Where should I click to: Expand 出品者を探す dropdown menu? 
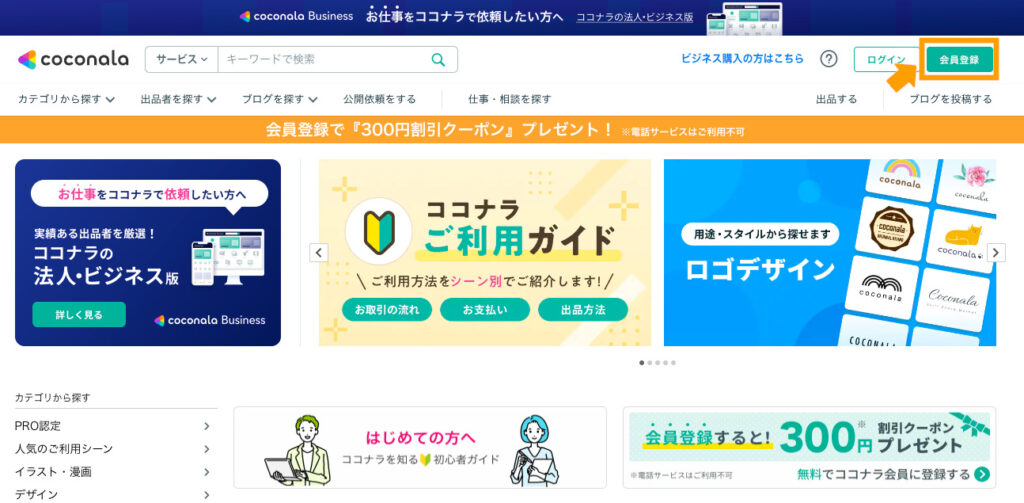pos(178,99)
